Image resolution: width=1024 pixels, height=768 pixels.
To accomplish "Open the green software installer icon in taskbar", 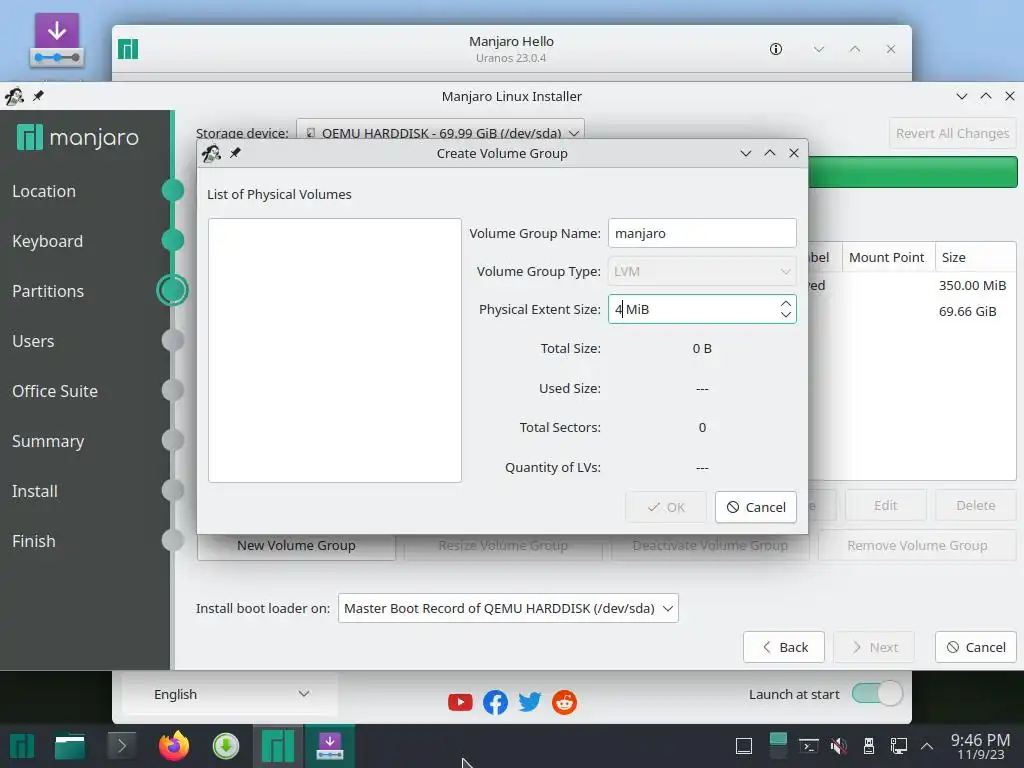I will [226, 746].
